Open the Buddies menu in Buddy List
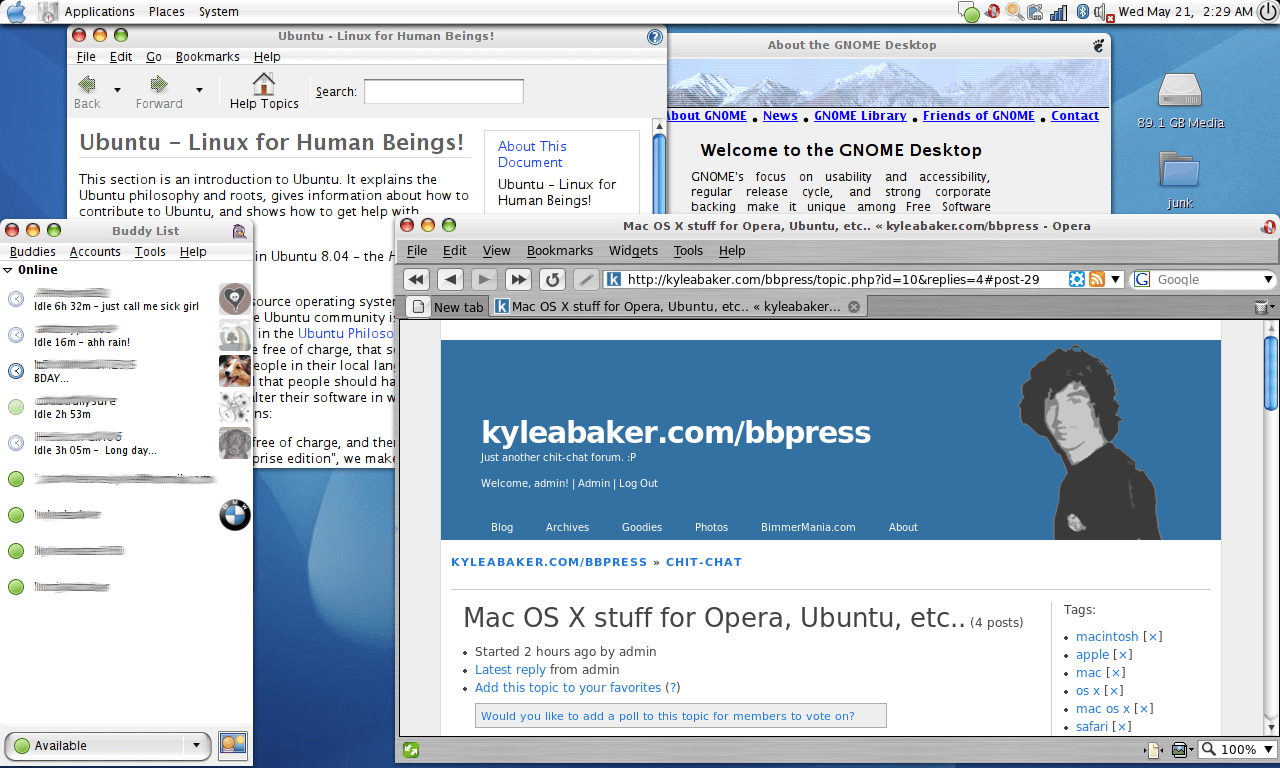The height and width of the screenshot is (768, 1280). click(33, 252)
